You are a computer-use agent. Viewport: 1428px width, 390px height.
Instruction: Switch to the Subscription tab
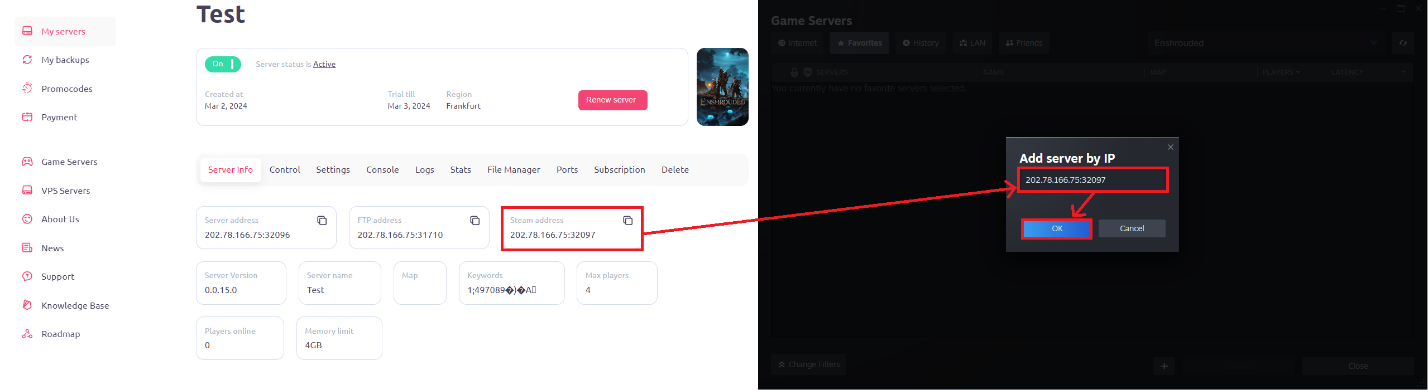coord(620,170)
